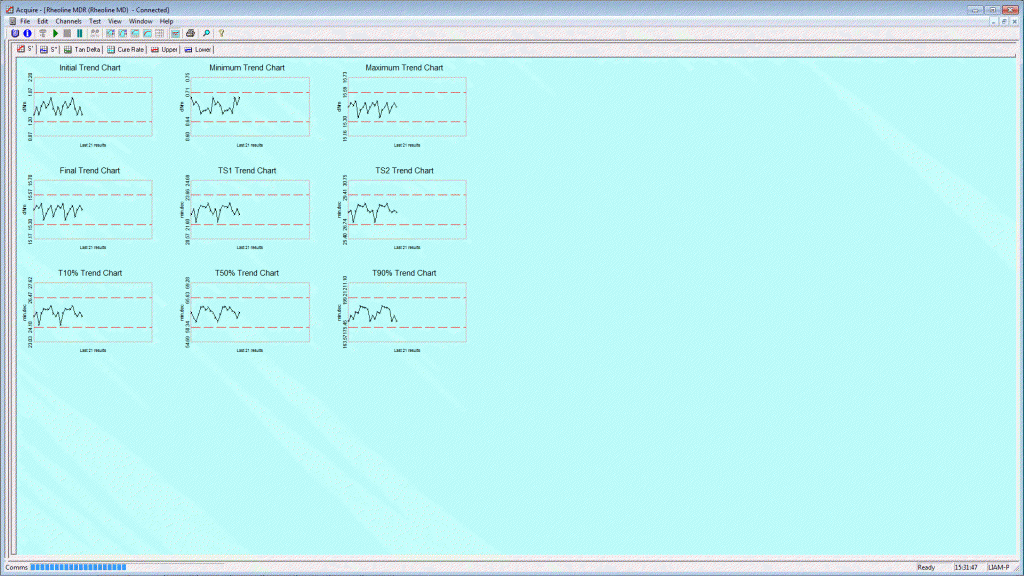Open the Print tool icon

point(189,33)
